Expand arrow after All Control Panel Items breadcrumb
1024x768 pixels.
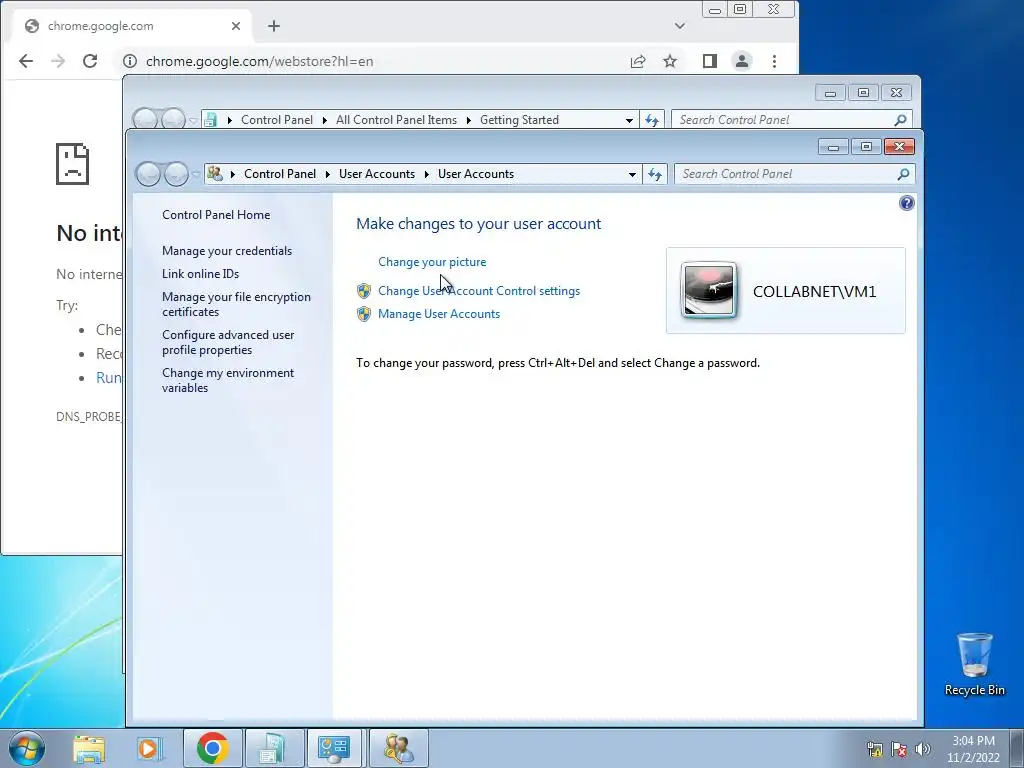click(468, 120)
